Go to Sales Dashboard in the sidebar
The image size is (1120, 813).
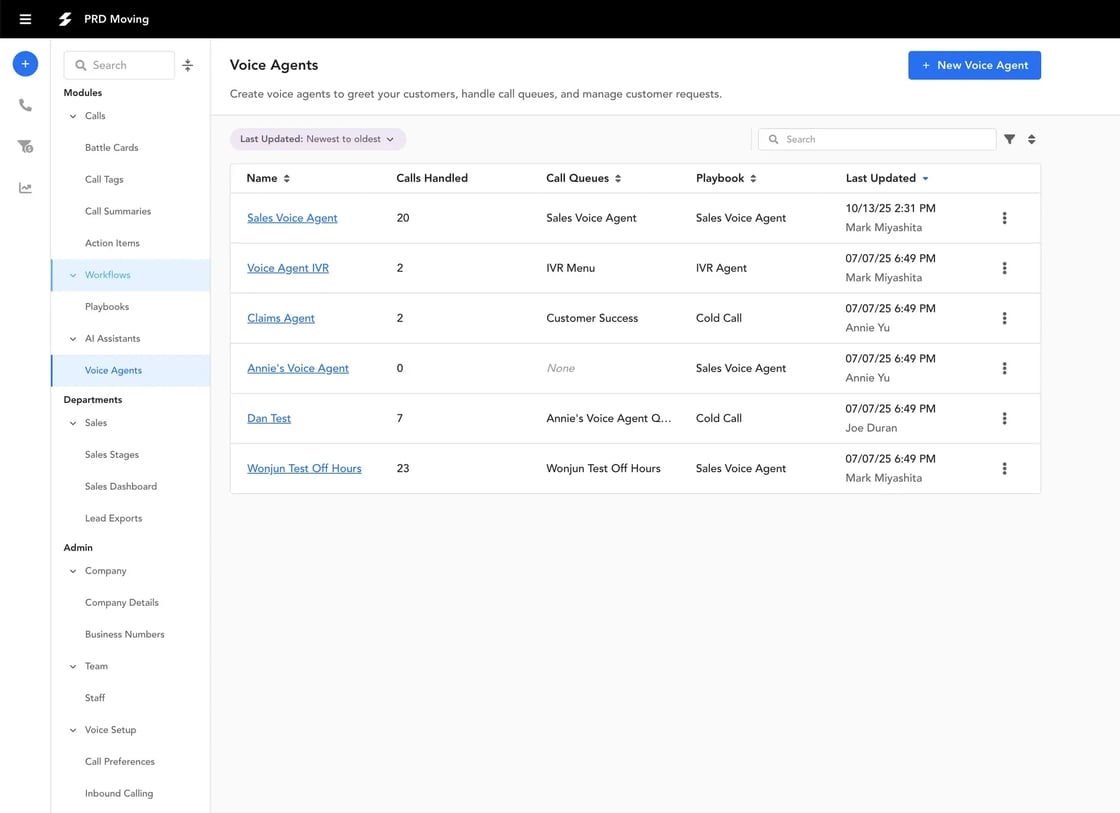pyautogui.click(x=120, y=486)
